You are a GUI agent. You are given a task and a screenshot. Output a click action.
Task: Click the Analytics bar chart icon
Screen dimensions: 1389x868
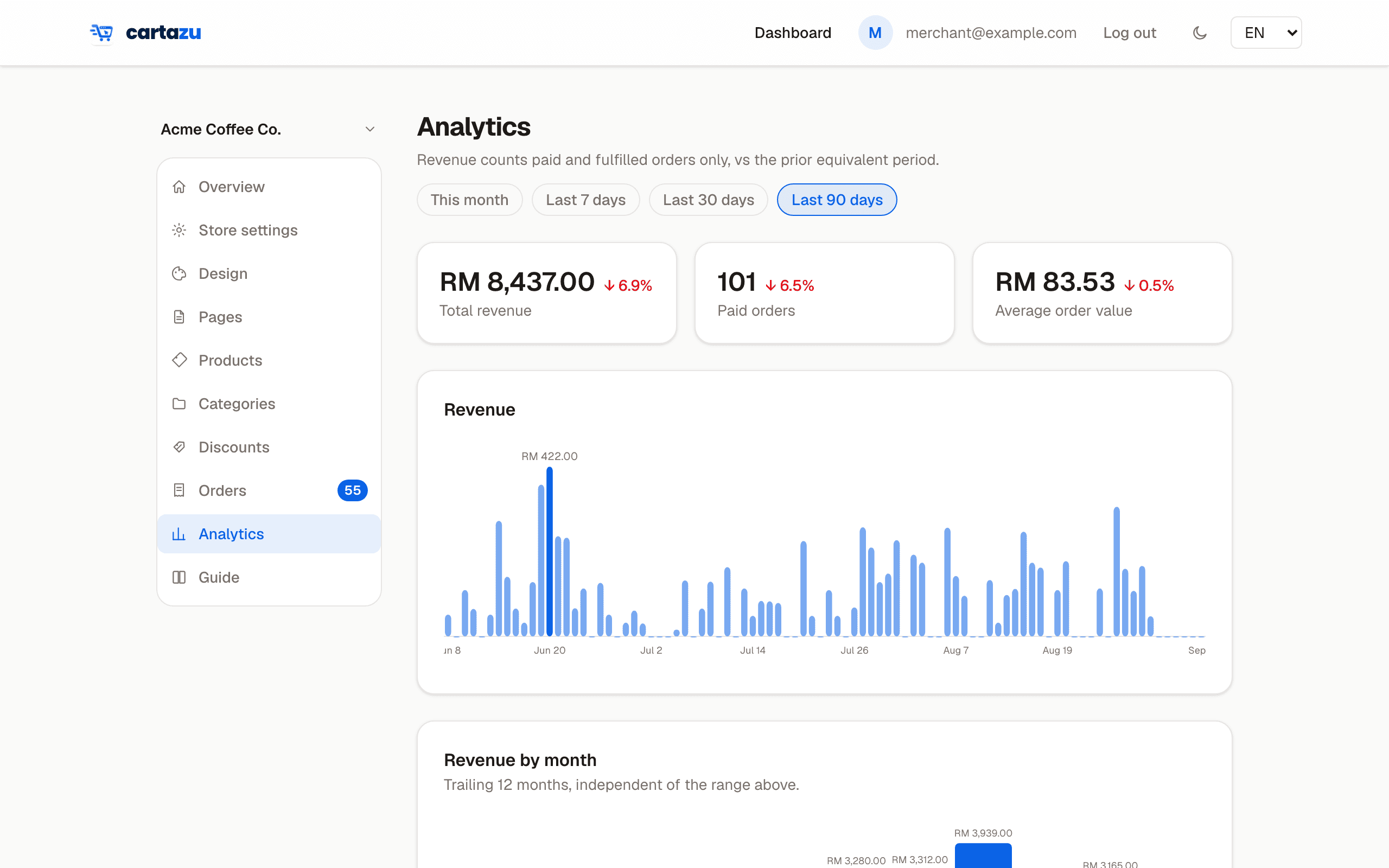179,534
